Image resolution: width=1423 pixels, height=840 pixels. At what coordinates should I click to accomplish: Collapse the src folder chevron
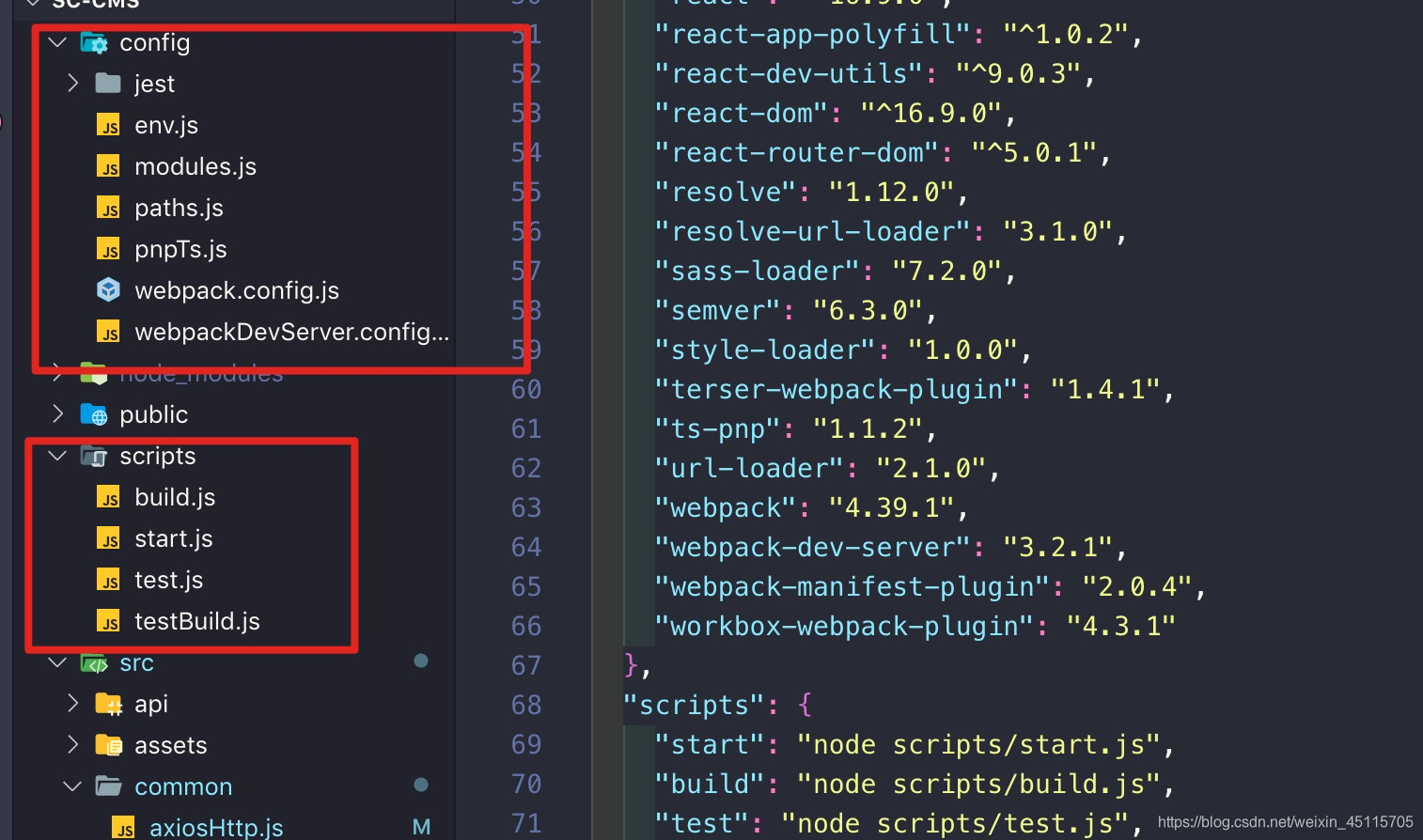coord(57,662)
